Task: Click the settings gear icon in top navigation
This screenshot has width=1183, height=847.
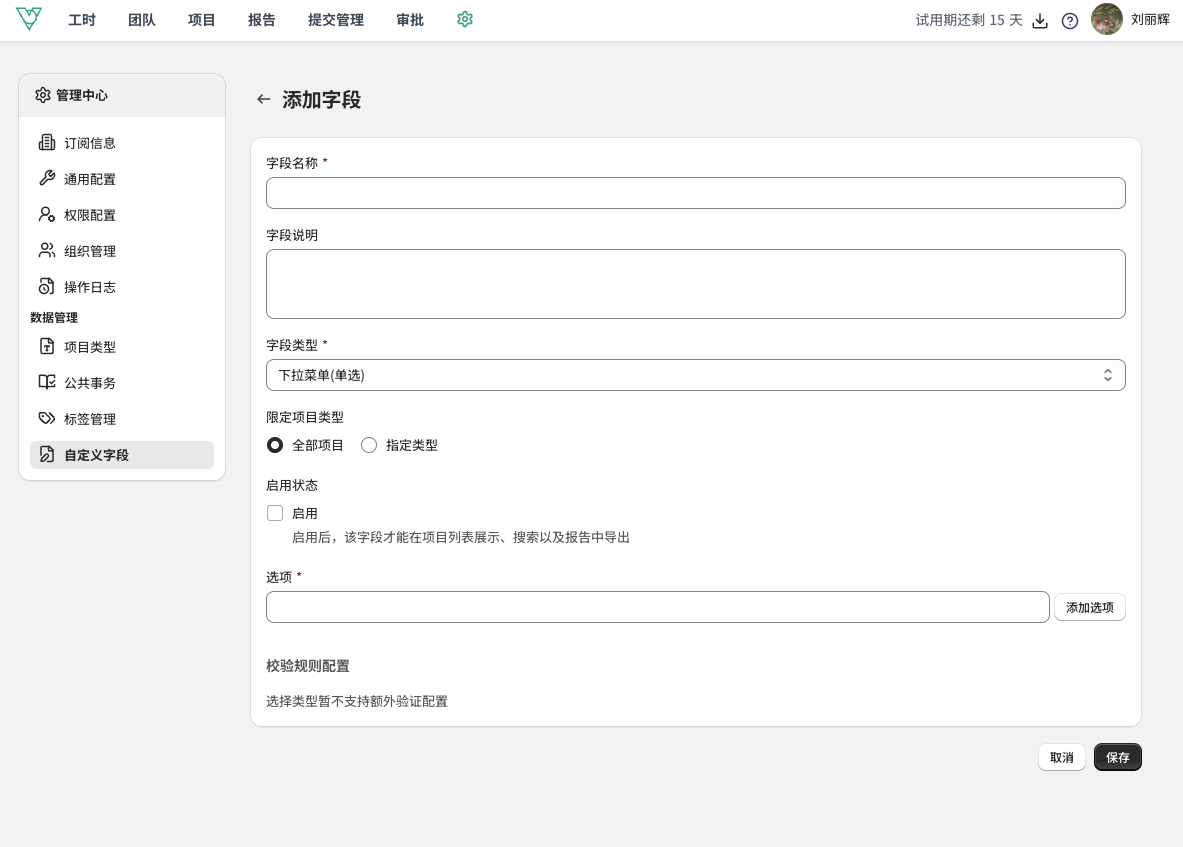Action: point(465,19)
